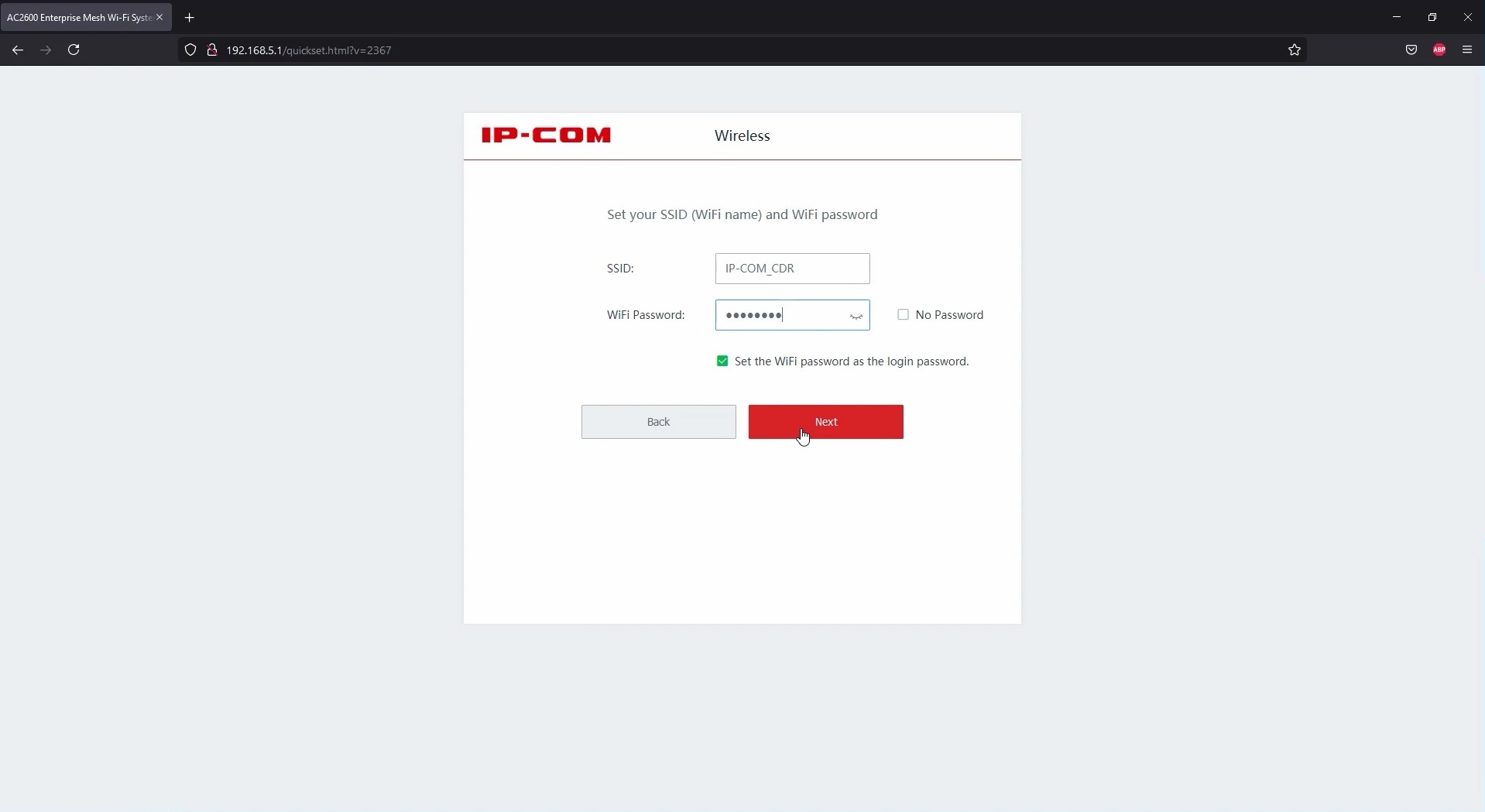
Task: Open the browser hamburger menu
Action: coord(1468,50)
